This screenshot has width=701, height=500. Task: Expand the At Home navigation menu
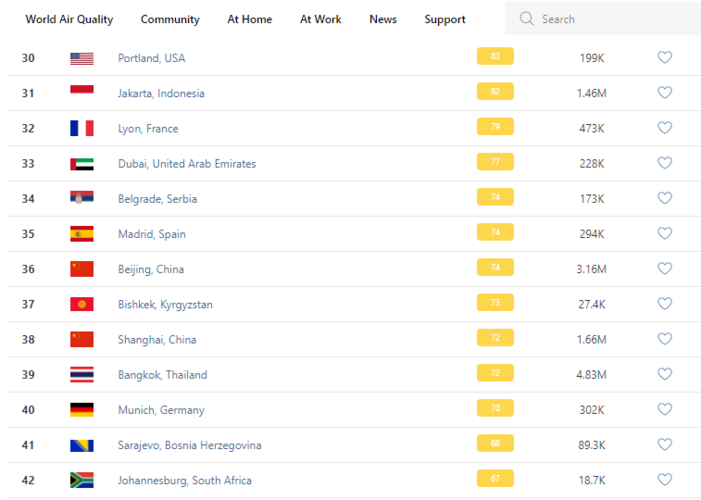(249, 19)
